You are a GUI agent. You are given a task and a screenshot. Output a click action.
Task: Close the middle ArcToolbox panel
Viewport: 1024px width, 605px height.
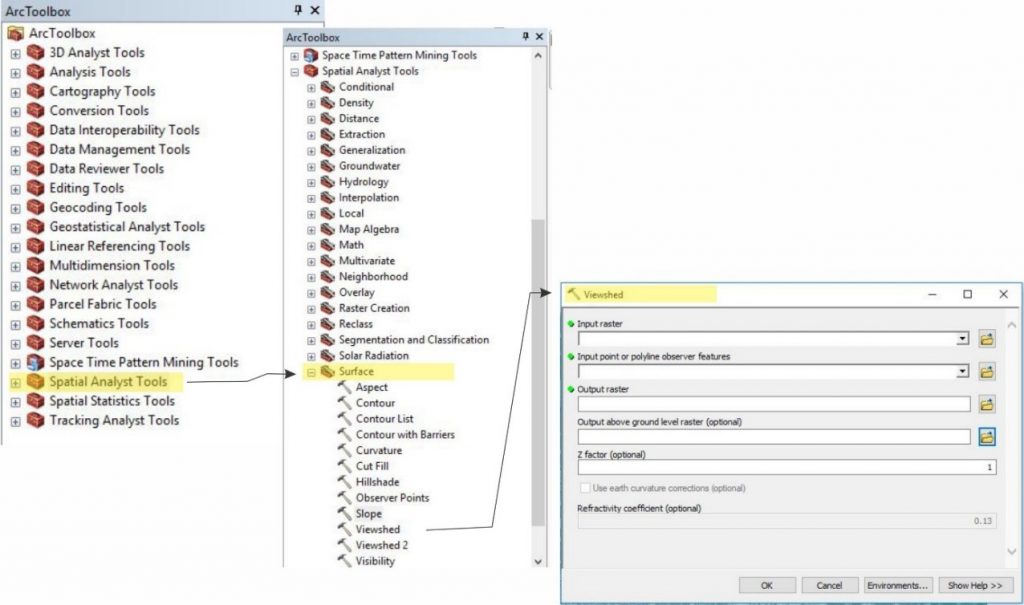click(x=539, y=37)
